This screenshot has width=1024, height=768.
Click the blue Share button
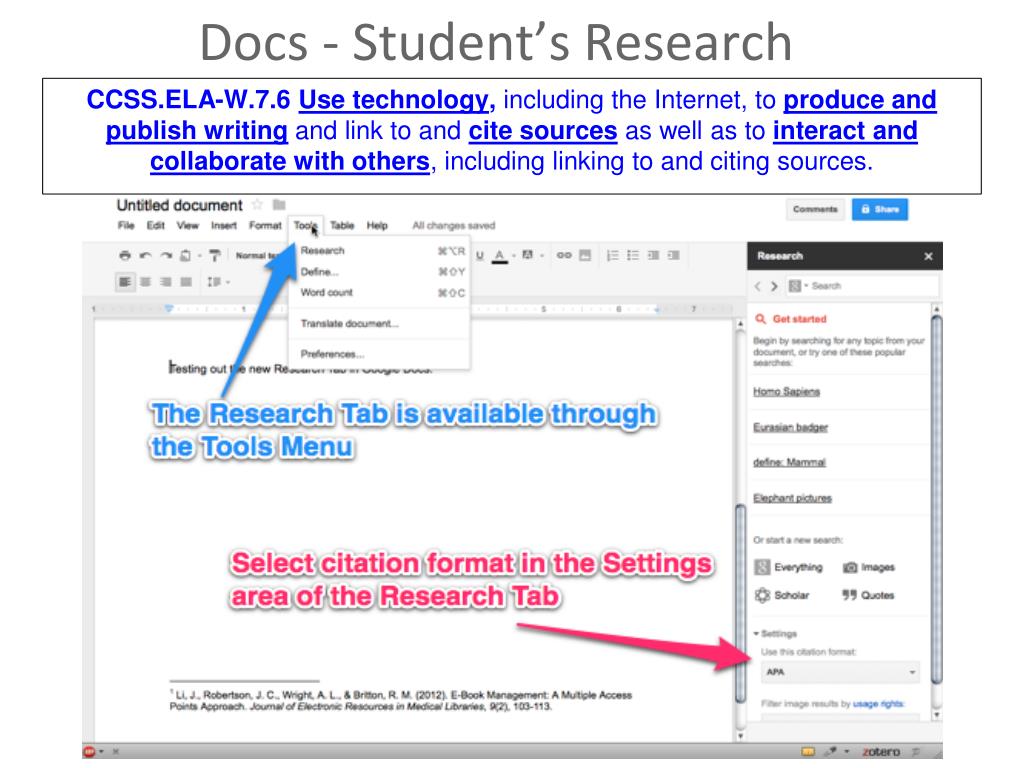[x=880, y=210]
